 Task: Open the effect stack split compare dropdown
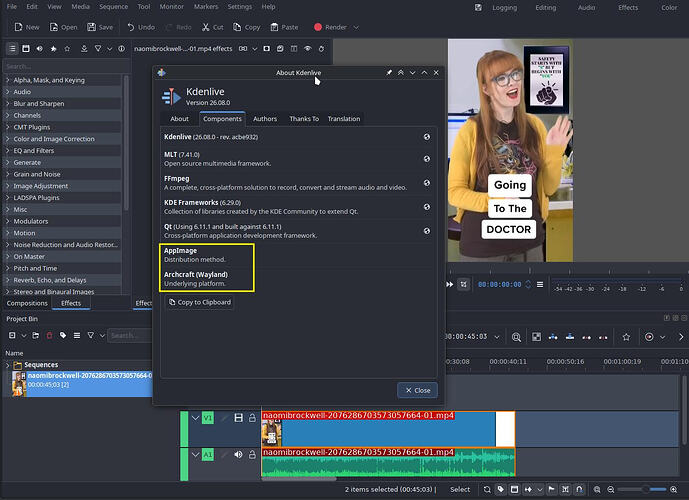(254, 49)
